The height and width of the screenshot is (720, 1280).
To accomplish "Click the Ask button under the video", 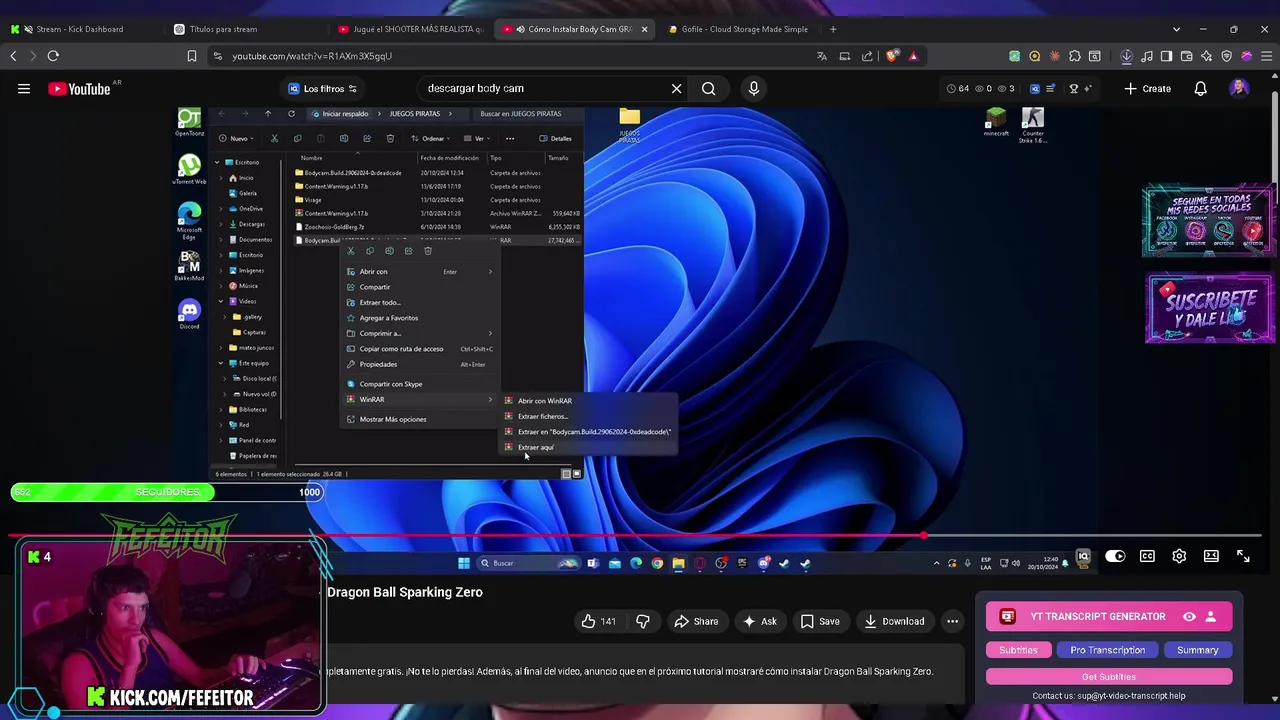I will [759, 621].
